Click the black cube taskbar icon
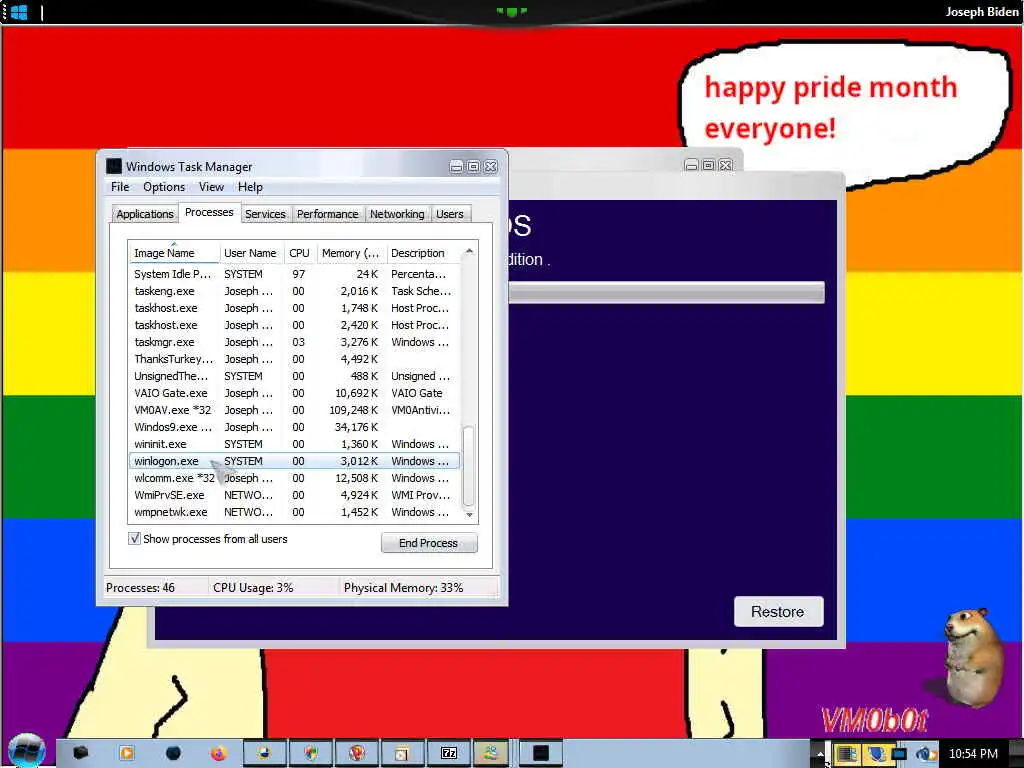The width and height of the screenshot is (1024, 768). (x=80, y=753)
